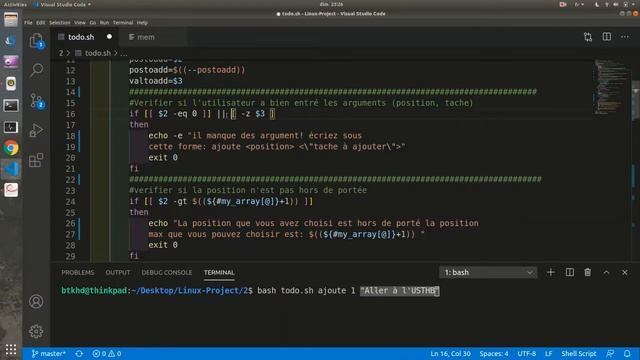Click 'valtoadd=$3' on line 13
Viewport: 640px width, 360px height.
(156, 81)
